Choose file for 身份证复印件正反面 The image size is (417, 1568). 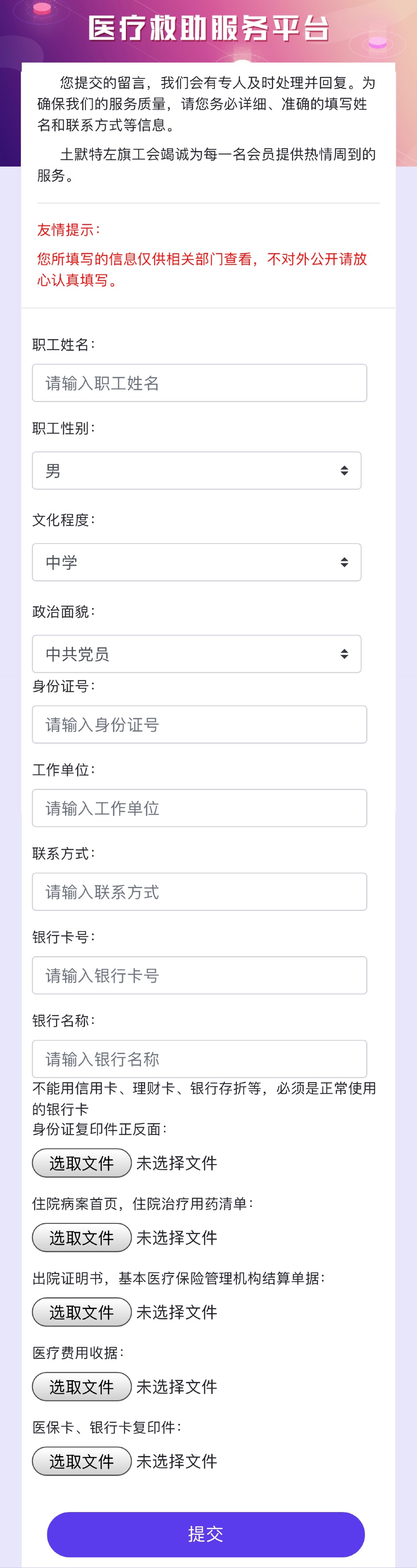click(x=82, y=1163)
